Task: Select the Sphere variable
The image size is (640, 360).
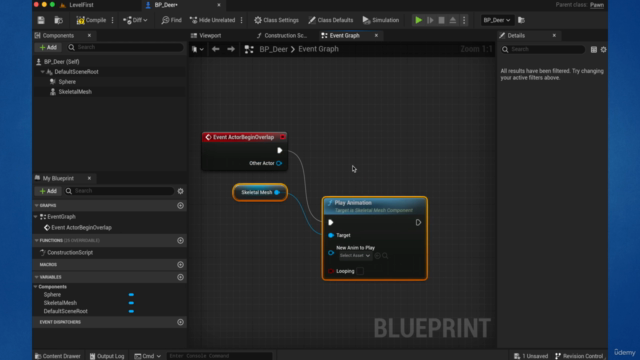Action: click(52, 295)
